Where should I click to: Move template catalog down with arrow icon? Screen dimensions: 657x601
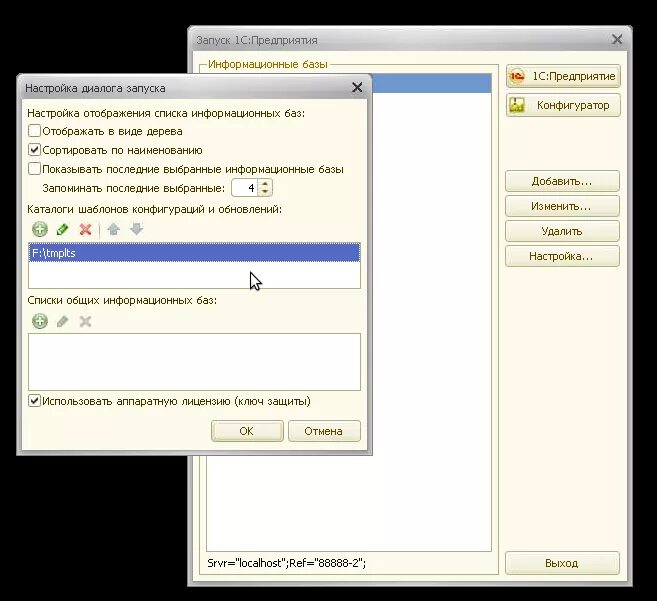coord(137,229)
